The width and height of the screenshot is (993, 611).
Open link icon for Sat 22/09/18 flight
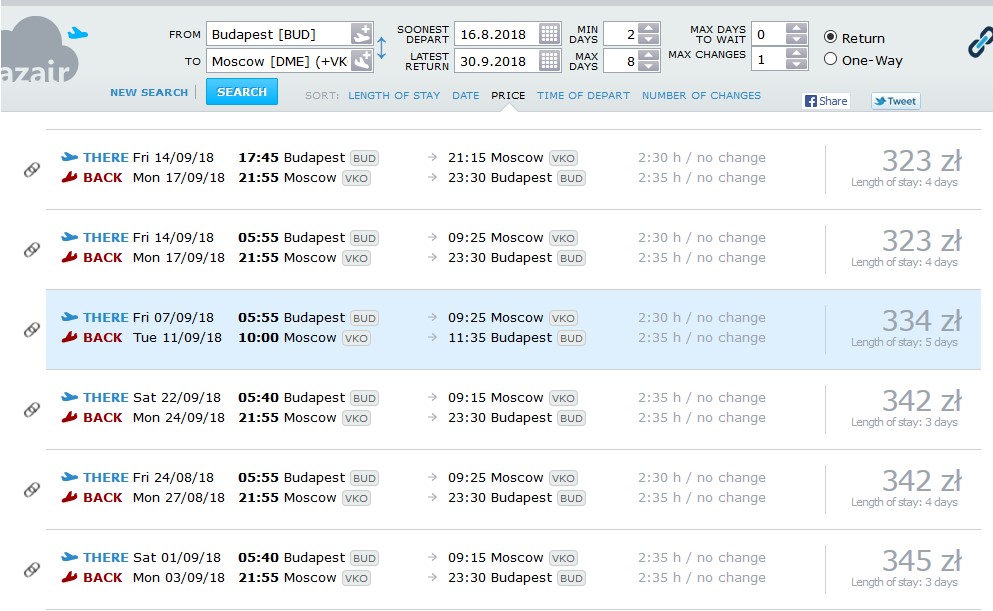pos(32,409)
